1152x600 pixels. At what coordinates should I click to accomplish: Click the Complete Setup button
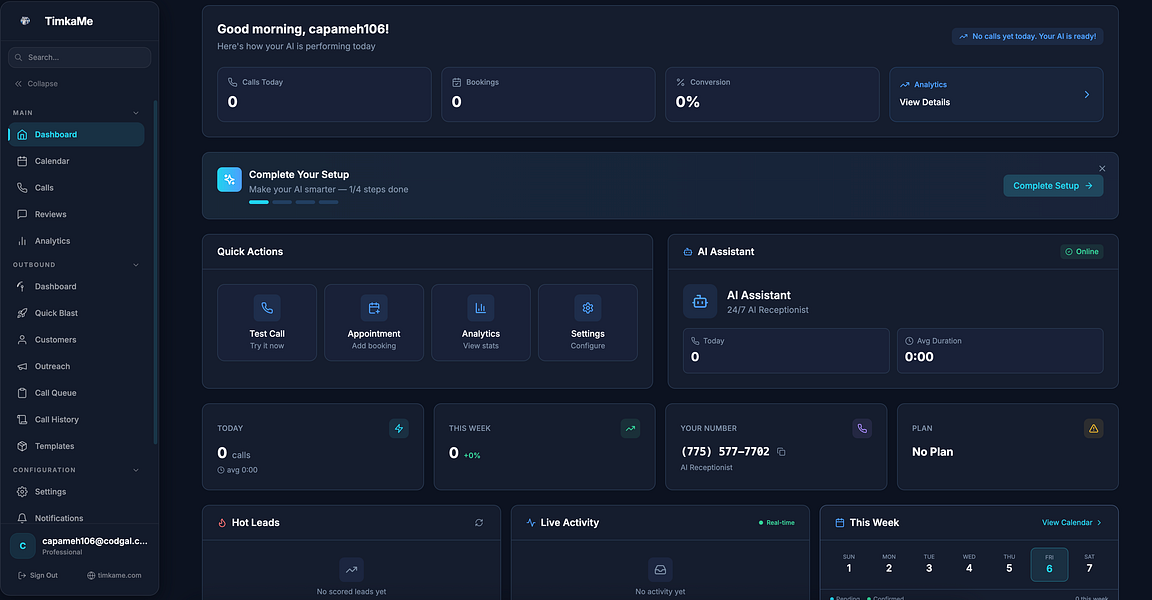(1053, 186)
